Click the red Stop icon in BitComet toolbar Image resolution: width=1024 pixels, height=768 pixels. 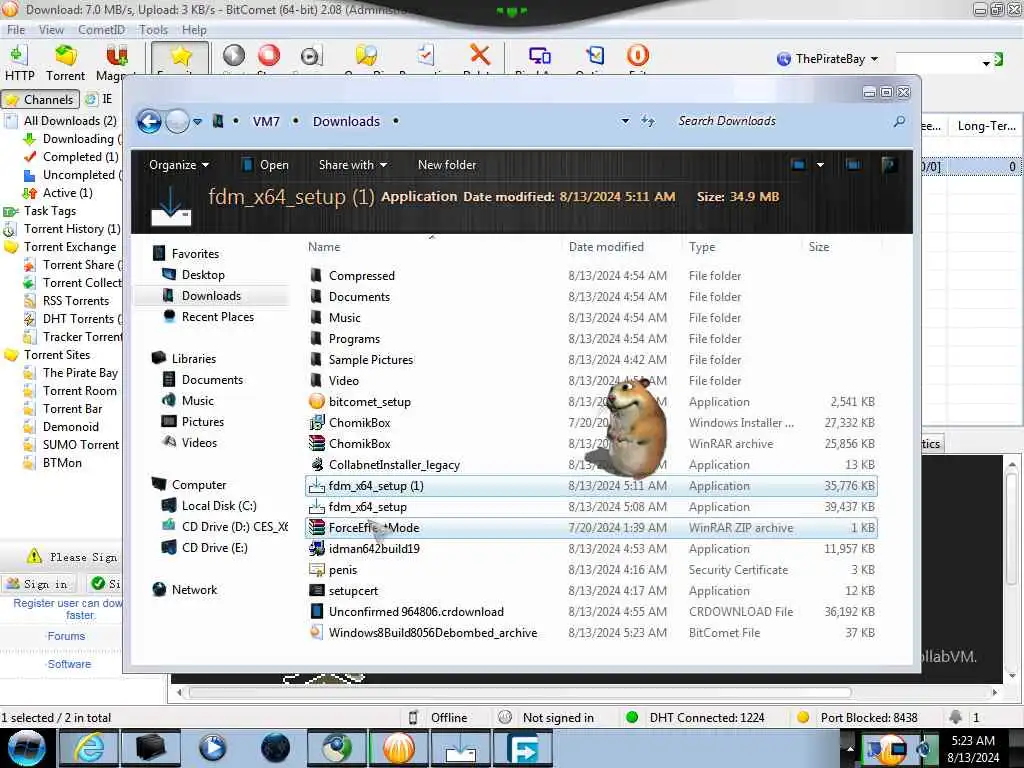point(268,56)
